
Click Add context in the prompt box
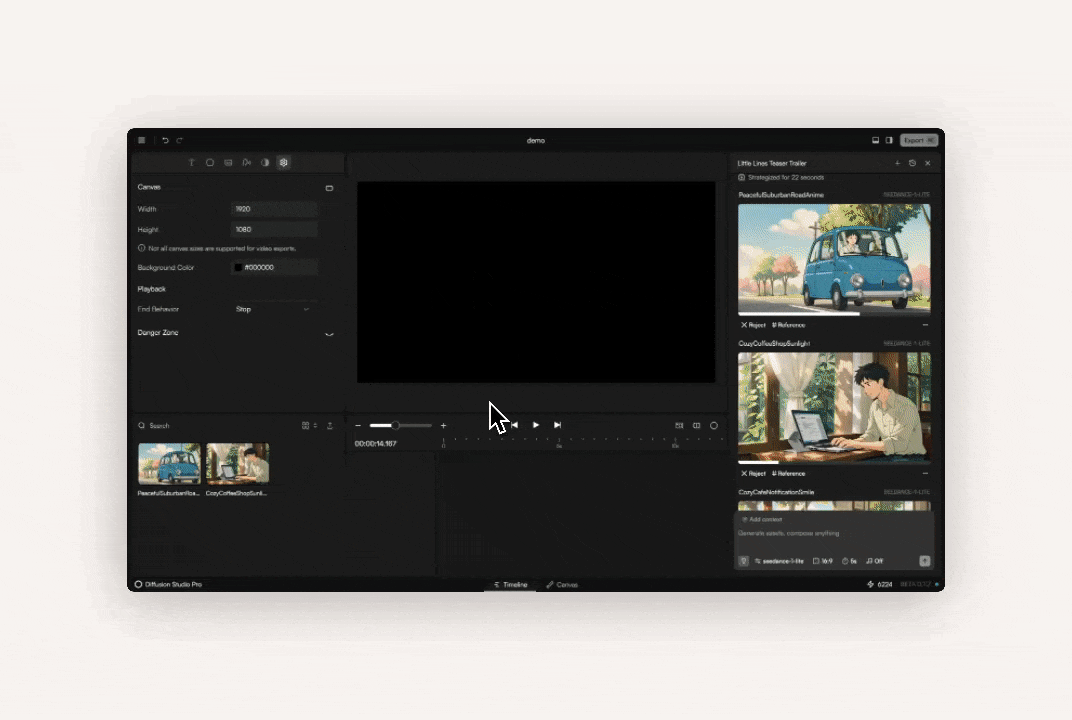coord(762,520)
